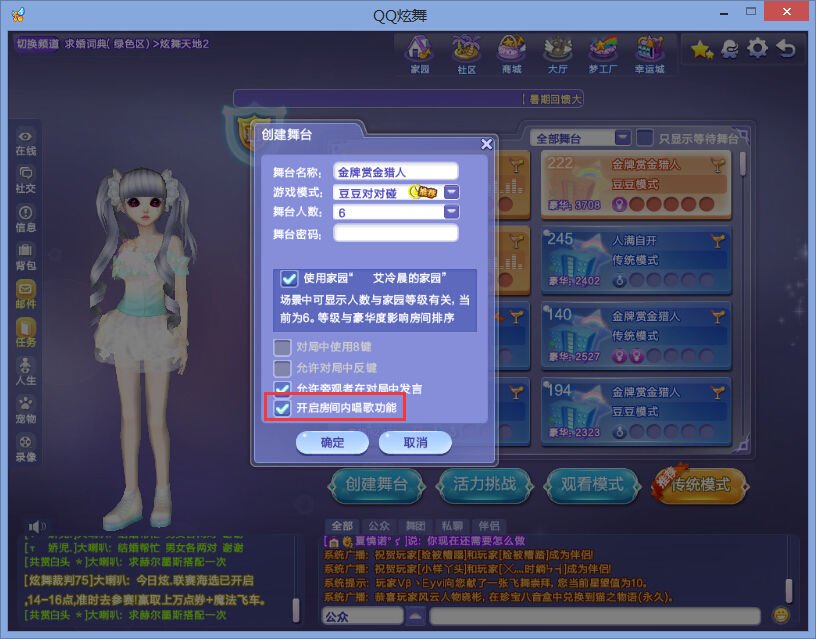The height and width of the screenshot is (639, 816).
Task: Click the 切换频道 channel switcher
Action: 37,44
